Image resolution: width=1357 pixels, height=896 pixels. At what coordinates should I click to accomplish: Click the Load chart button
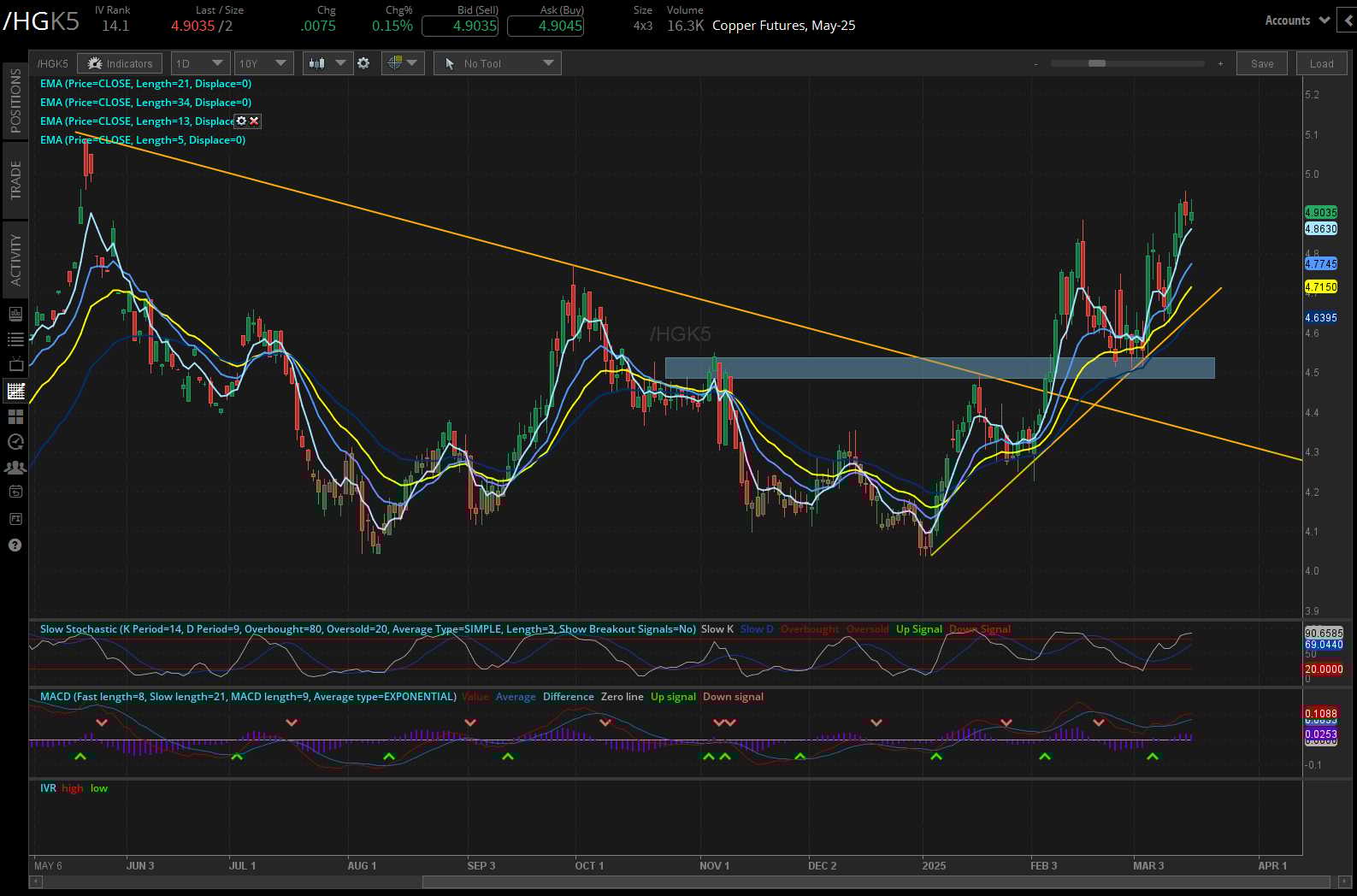point(1321,63)
